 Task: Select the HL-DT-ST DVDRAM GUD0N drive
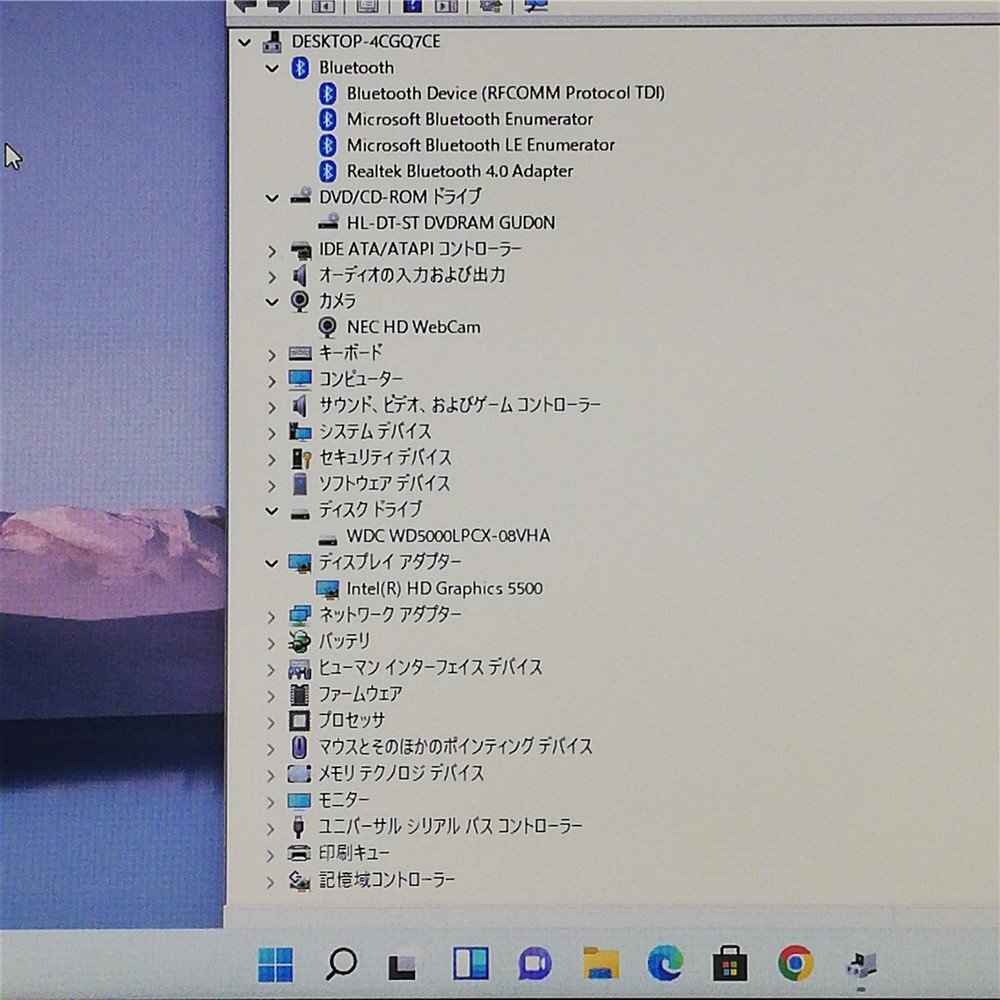click(439, 222)
